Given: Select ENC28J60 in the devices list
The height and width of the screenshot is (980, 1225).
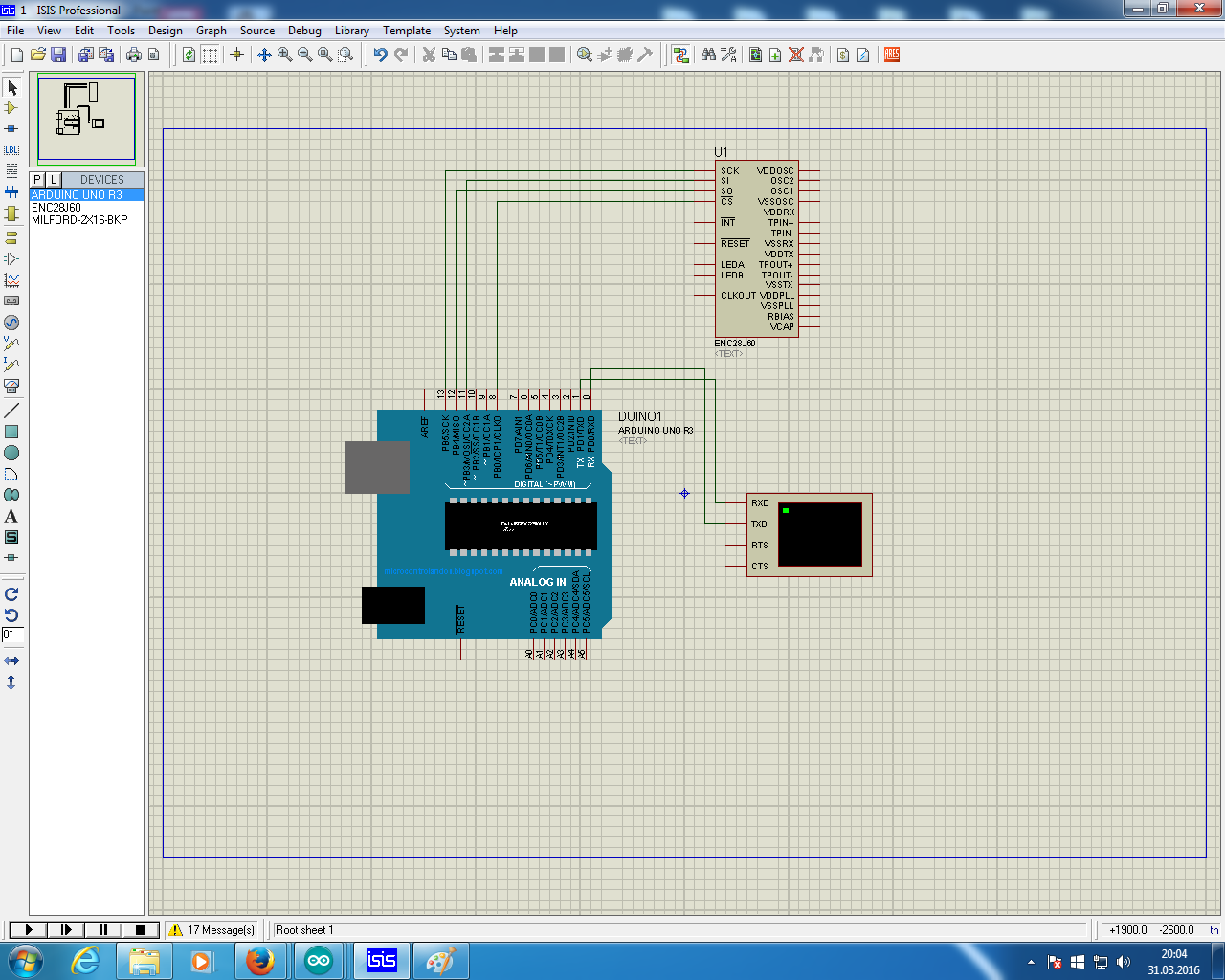Looking at the screenshot, I should [86, 208].
